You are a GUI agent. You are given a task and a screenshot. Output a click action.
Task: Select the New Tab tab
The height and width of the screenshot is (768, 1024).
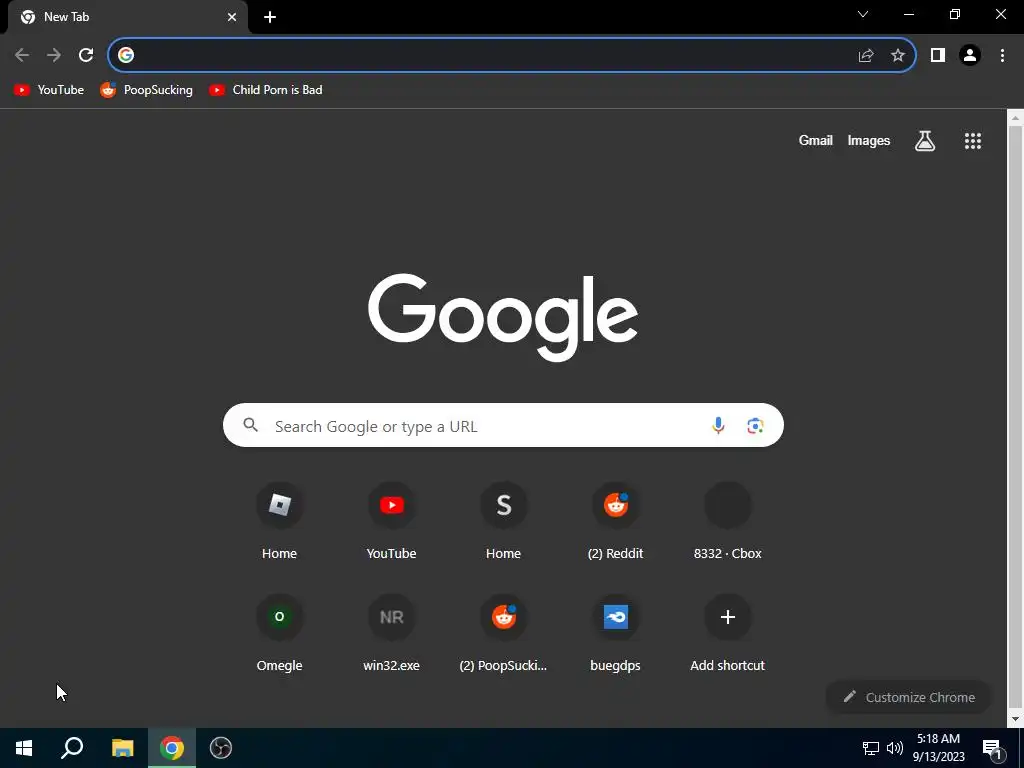pos(127,17)
